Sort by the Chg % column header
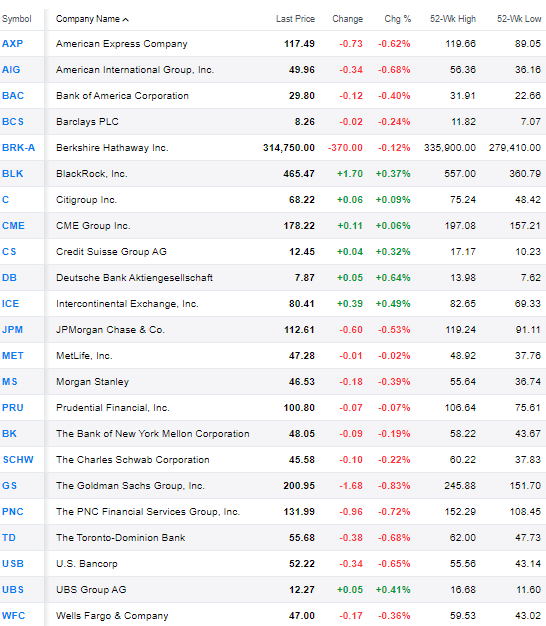This screenshot has height=626, width=546. 397,19
